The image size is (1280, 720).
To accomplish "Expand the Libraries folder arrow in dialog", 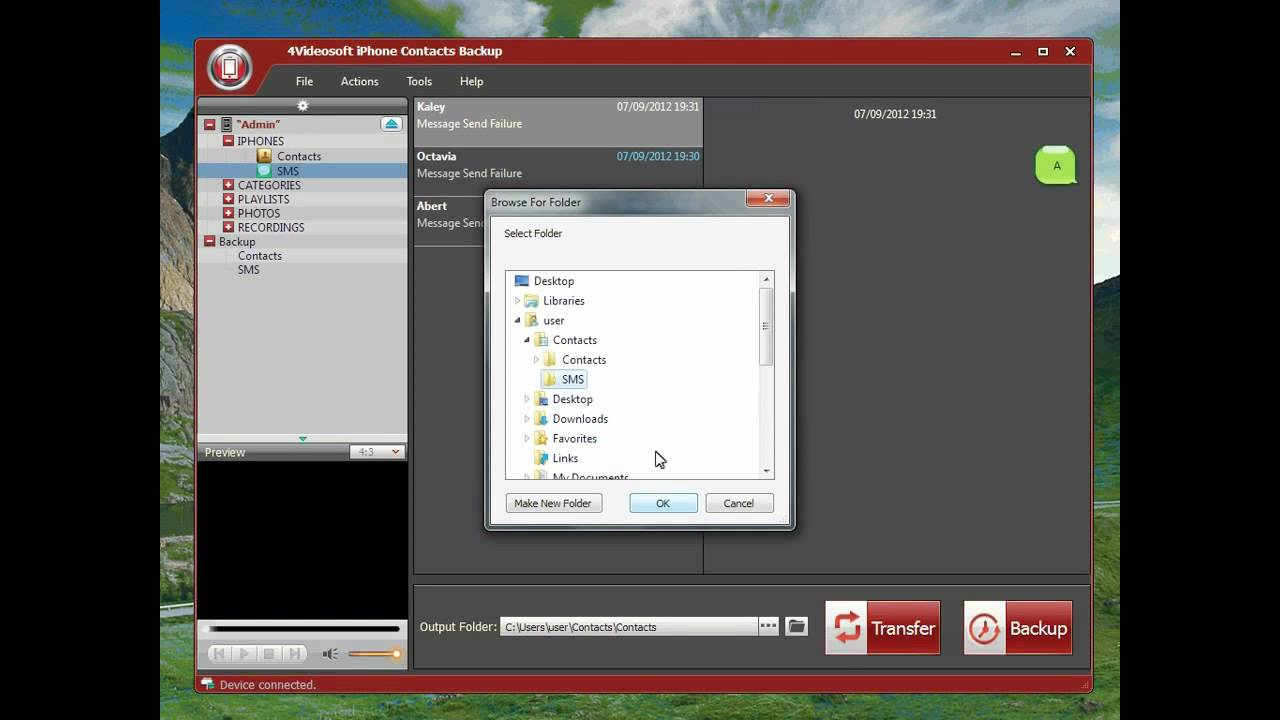I will 518,301.
